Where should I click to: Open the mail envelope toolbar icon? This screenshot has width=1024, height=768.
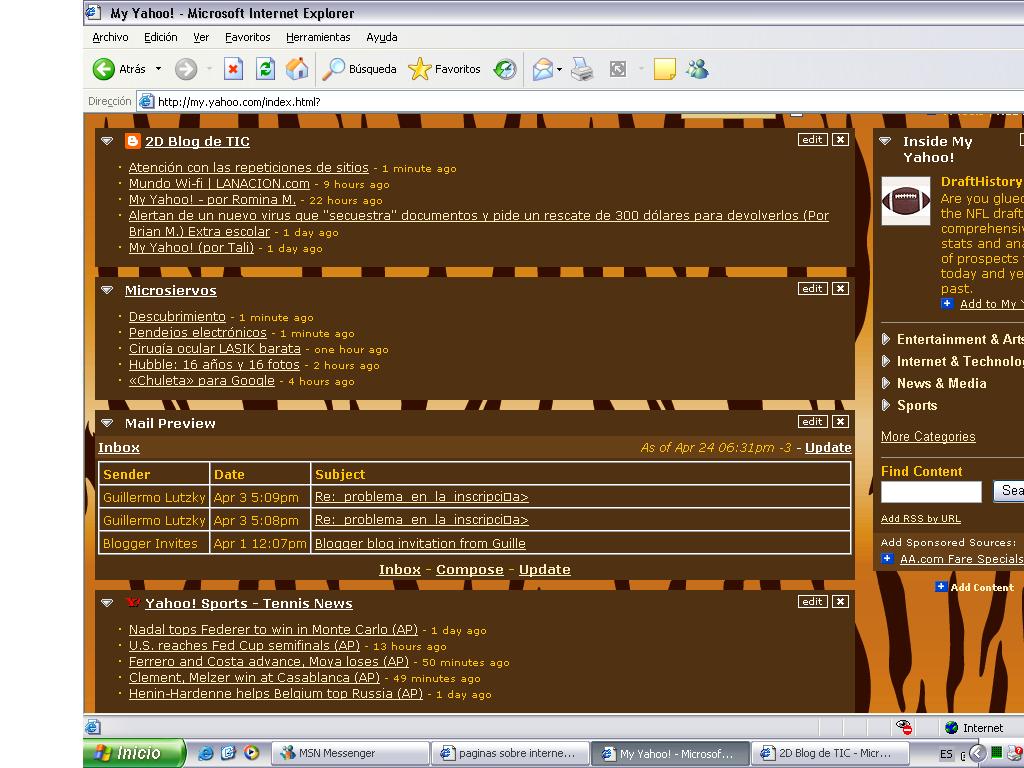click(x=543, y=69)
